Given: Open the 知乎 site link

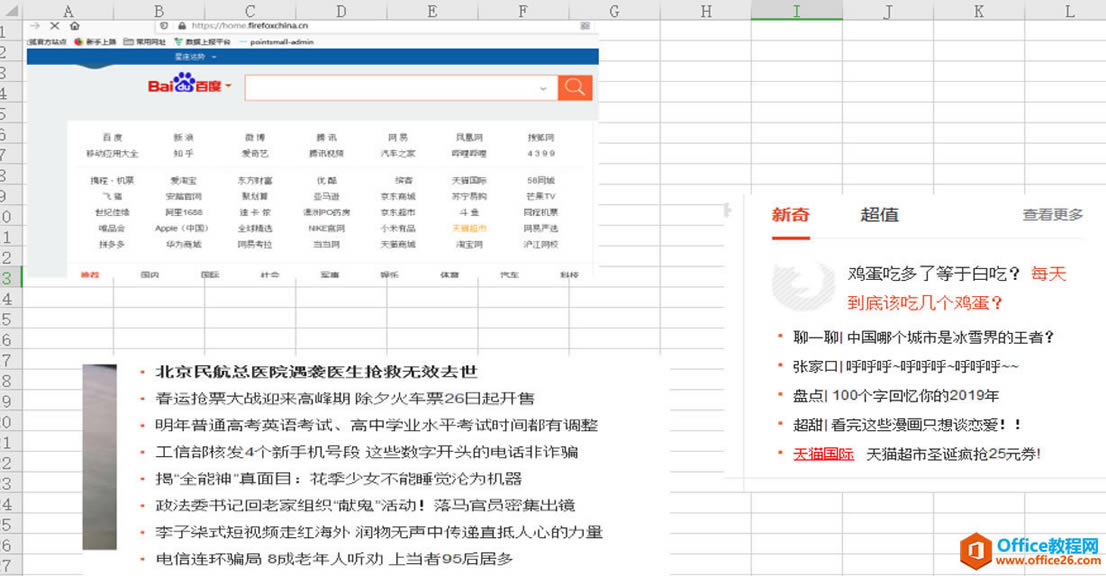Looking at the screenshot, I should (x=183, y=153).
